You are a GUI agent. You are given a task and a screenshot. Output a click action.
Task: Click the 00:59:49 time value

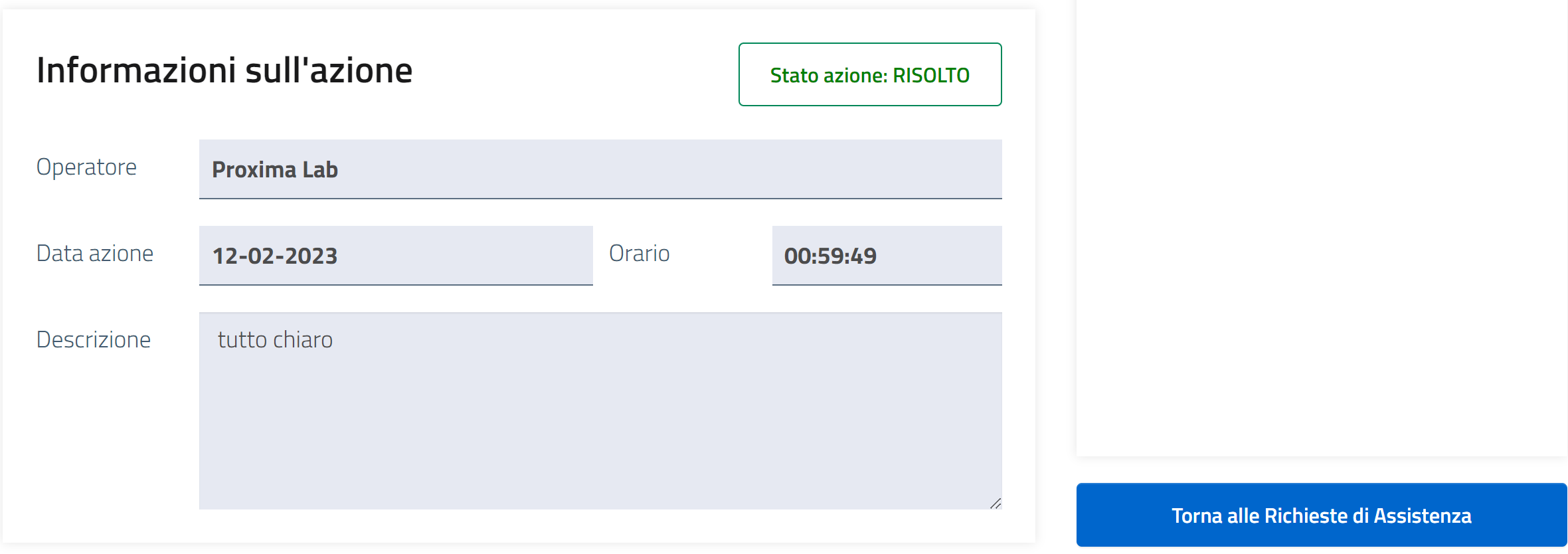(x=830, y=256)
